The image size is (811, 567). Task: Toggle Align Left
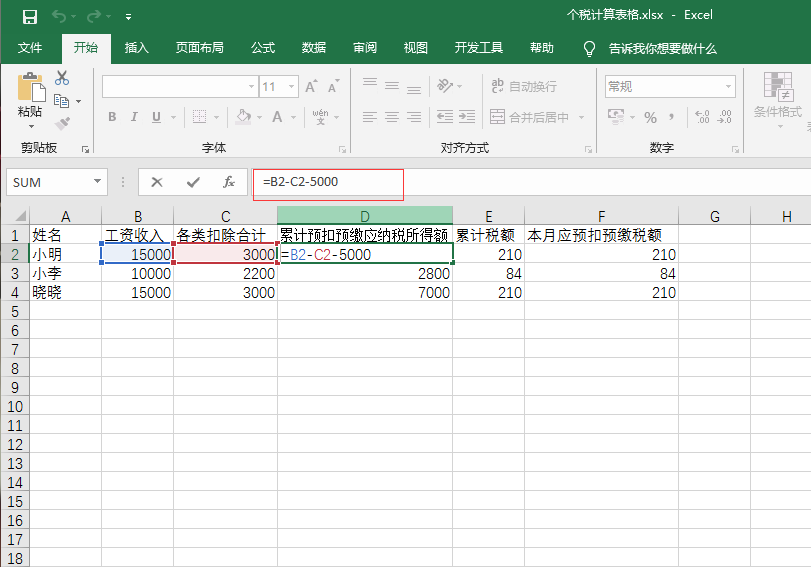(x=369, y=117)
